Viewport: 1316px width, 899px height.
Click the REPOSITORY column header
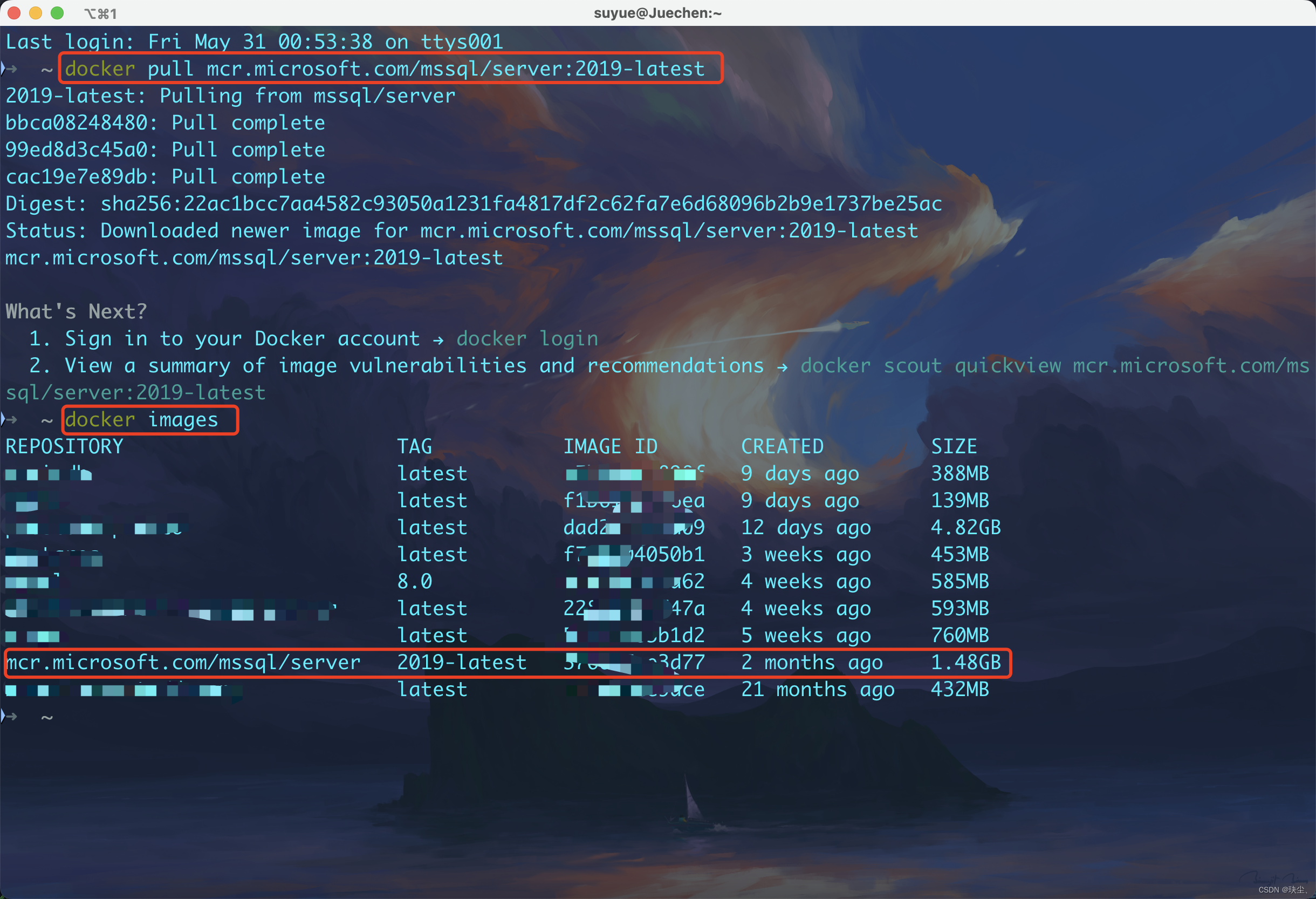pyautogui.click(x=65, y=446)
